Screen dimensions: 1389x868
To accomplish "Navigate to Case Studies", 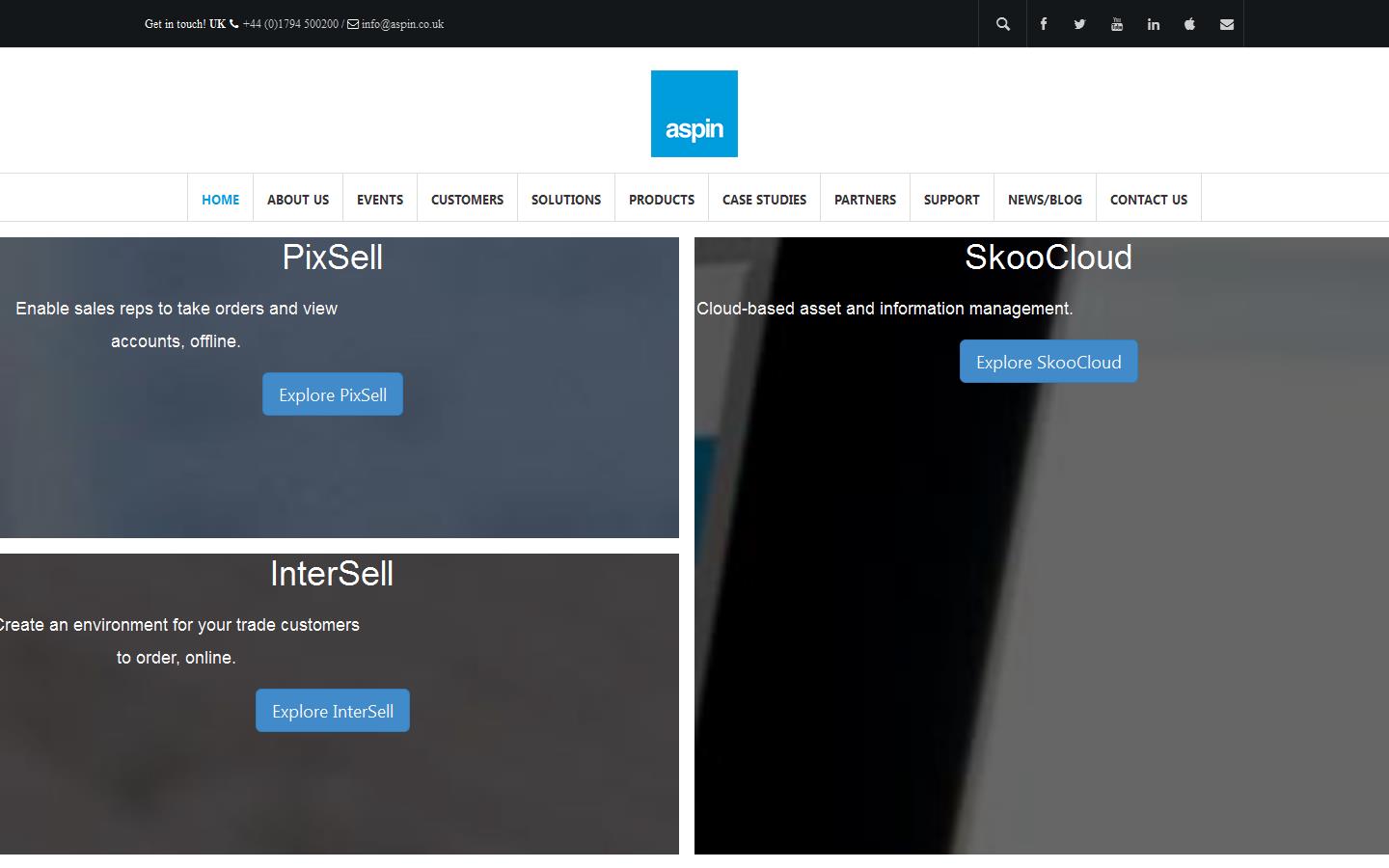I will [764, 200].
